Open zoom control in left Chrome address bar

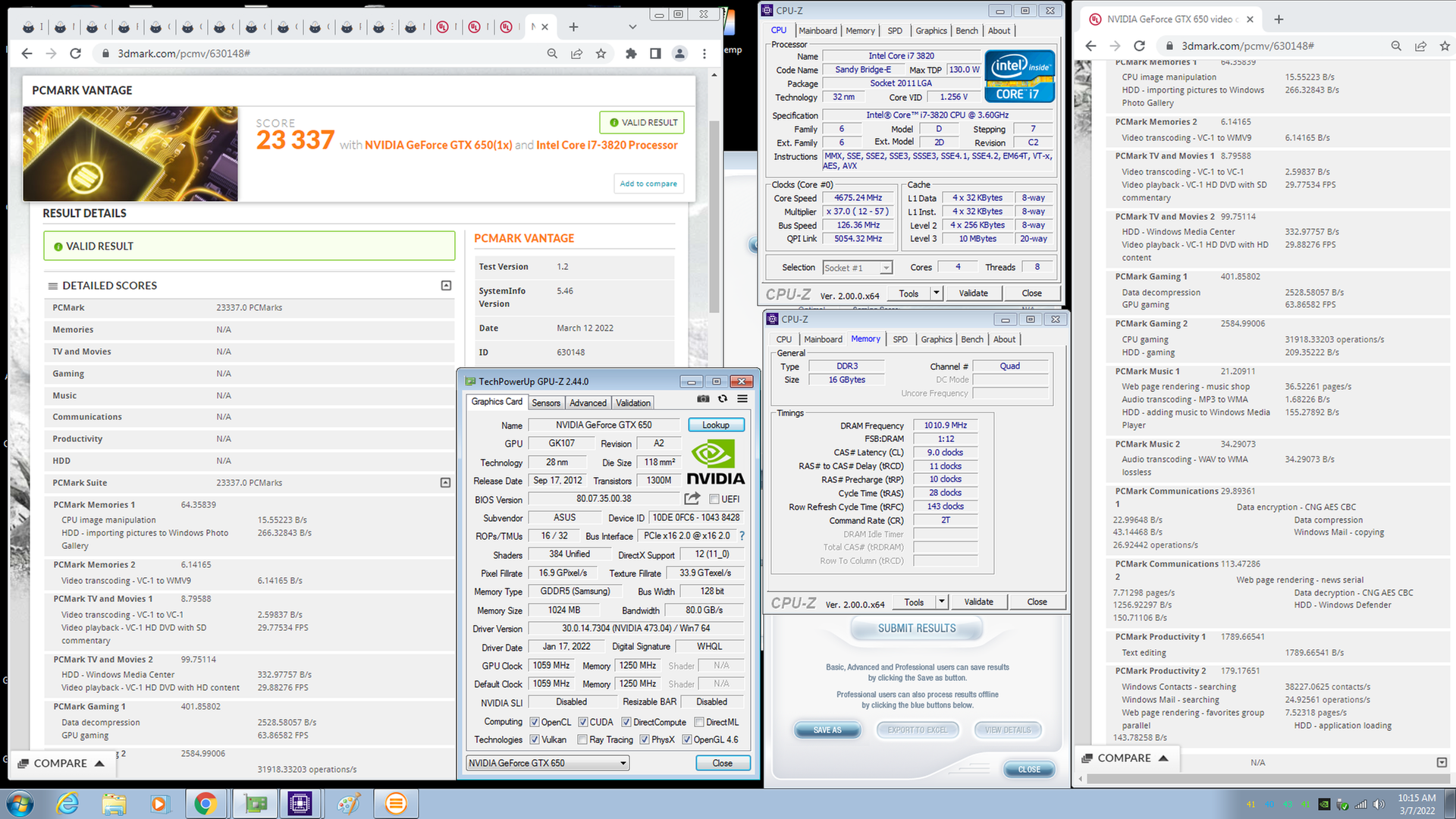coord(552,53)
